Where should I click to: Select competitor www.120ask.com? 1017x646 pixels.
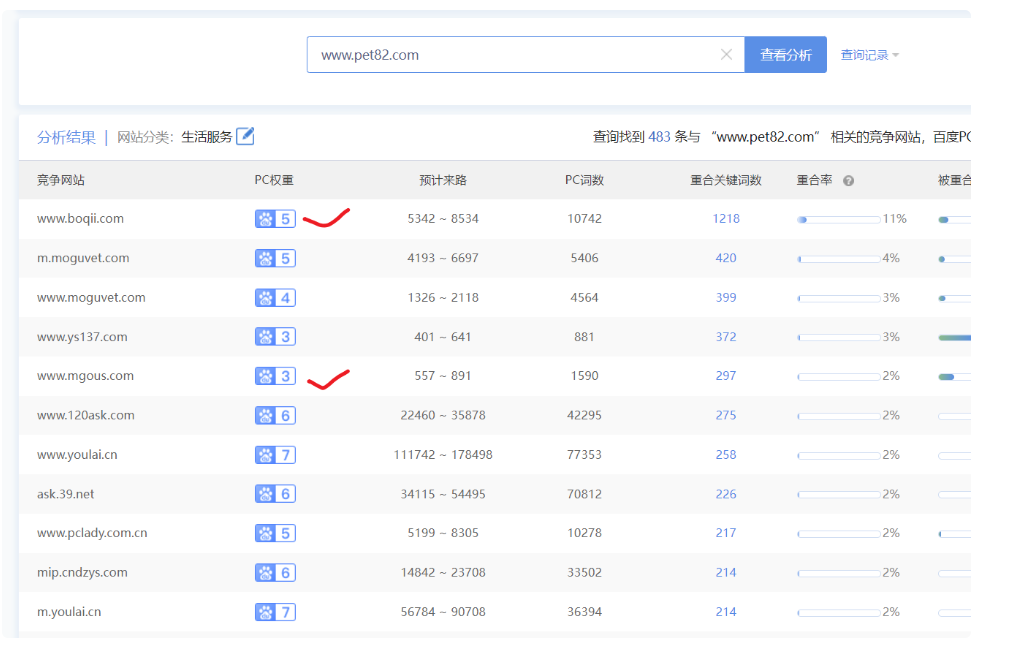pyautogui.click(x=86, y=415)
